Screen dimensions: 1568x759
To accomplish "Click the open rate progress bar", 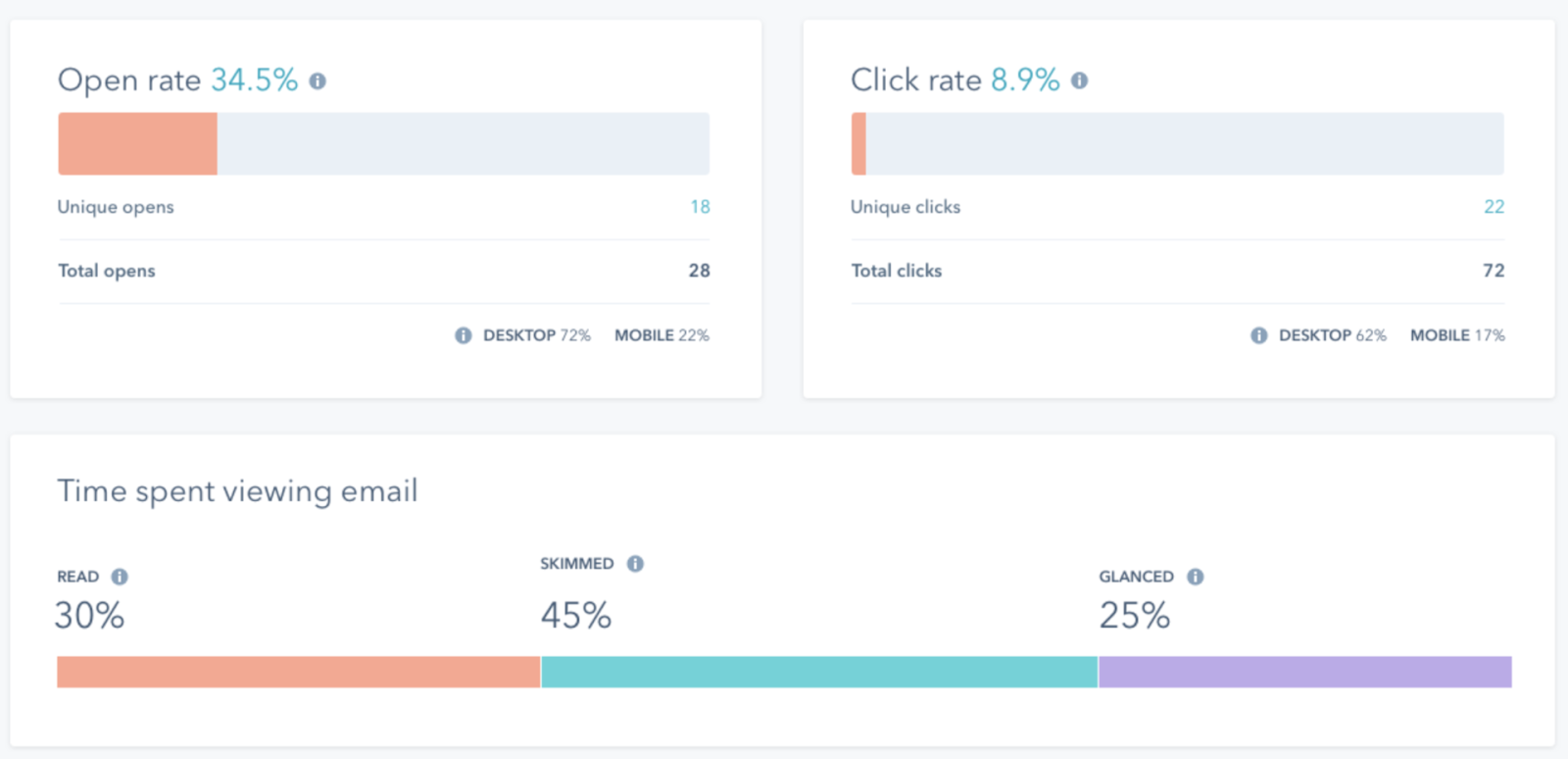I will point(384,143).
